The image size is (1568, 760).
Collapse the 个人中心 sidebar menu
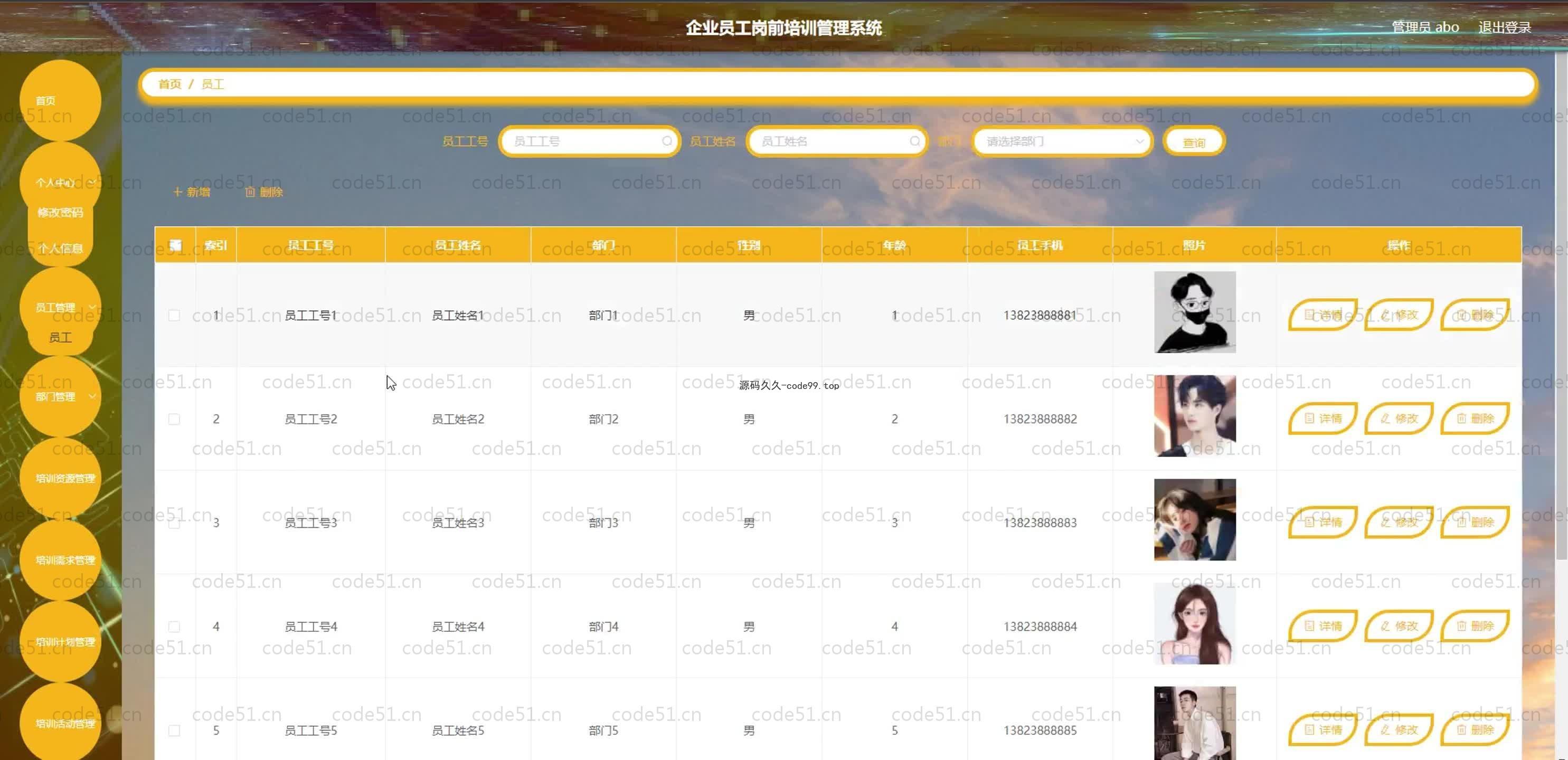pos(61,183)
